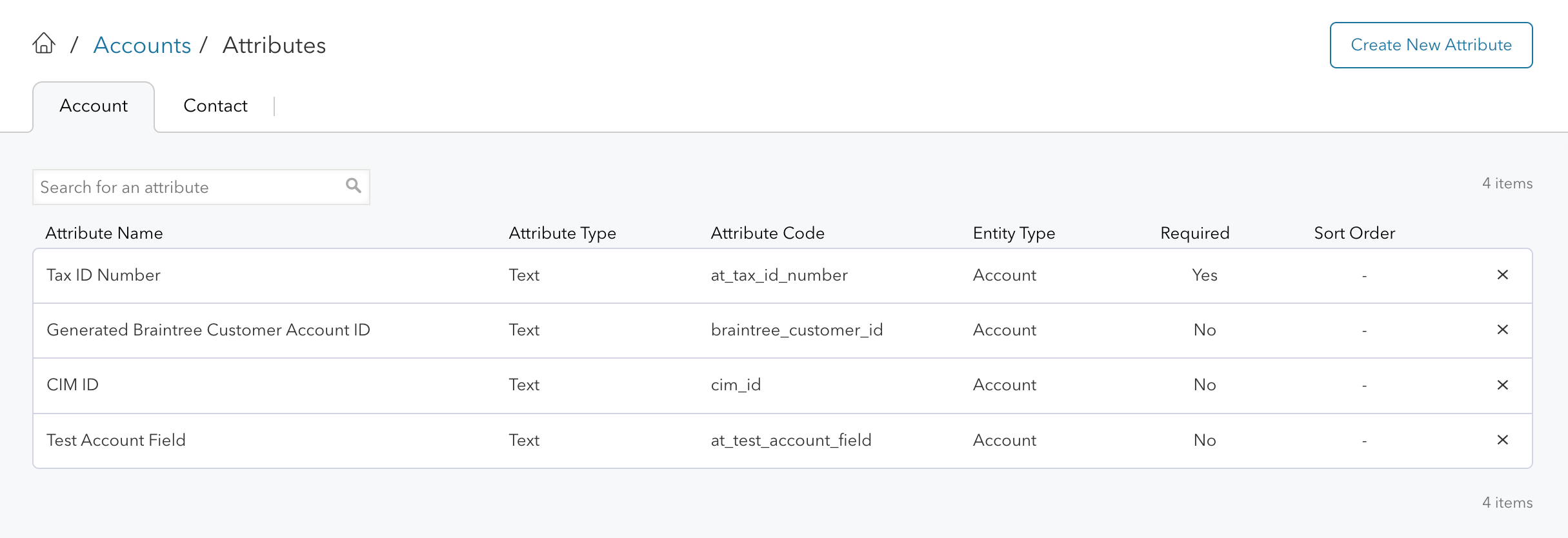This screenshot has width=1568, height=538.
Task: Click the Create New Attribute button
Action: point(1431,45)
